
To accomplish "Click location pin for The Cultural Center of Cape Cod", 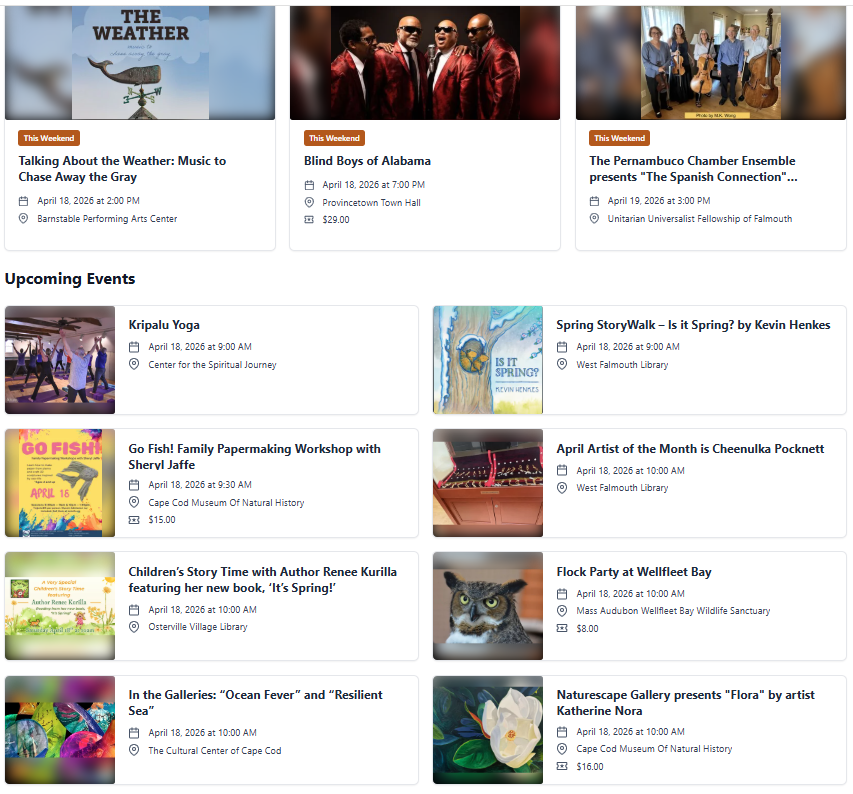I will click(x=134, y=750).
